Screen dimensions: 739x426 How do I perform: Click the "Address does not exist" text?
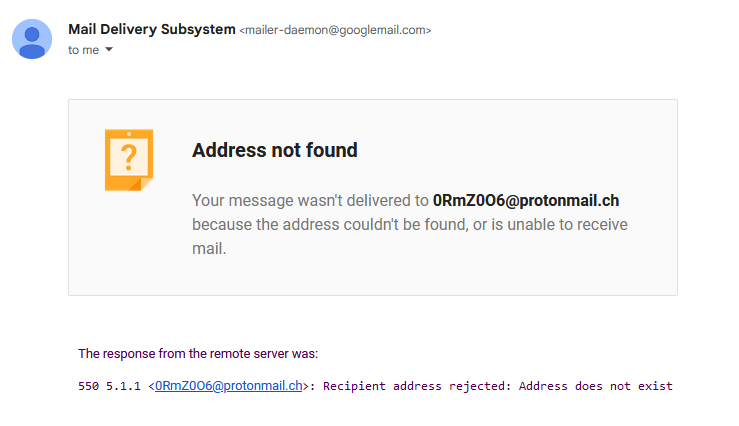[x=596, y=386]
